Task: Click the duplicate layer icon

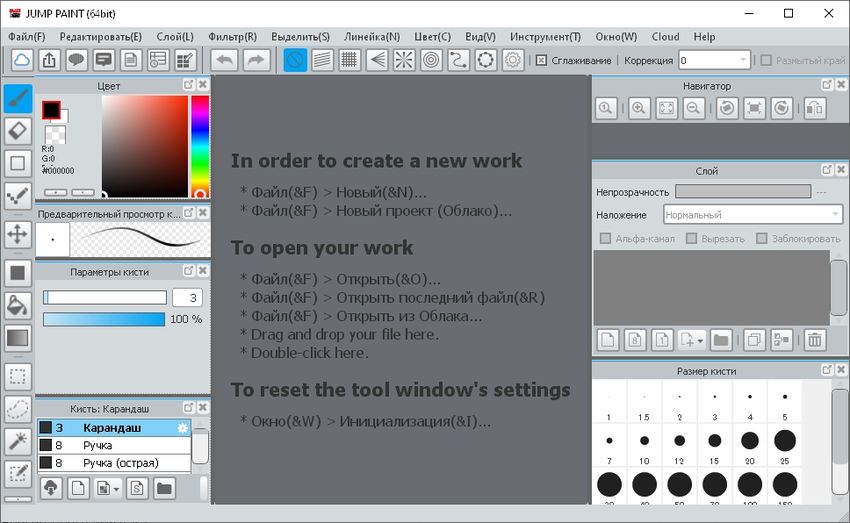Action: click(x=754, y=340)
